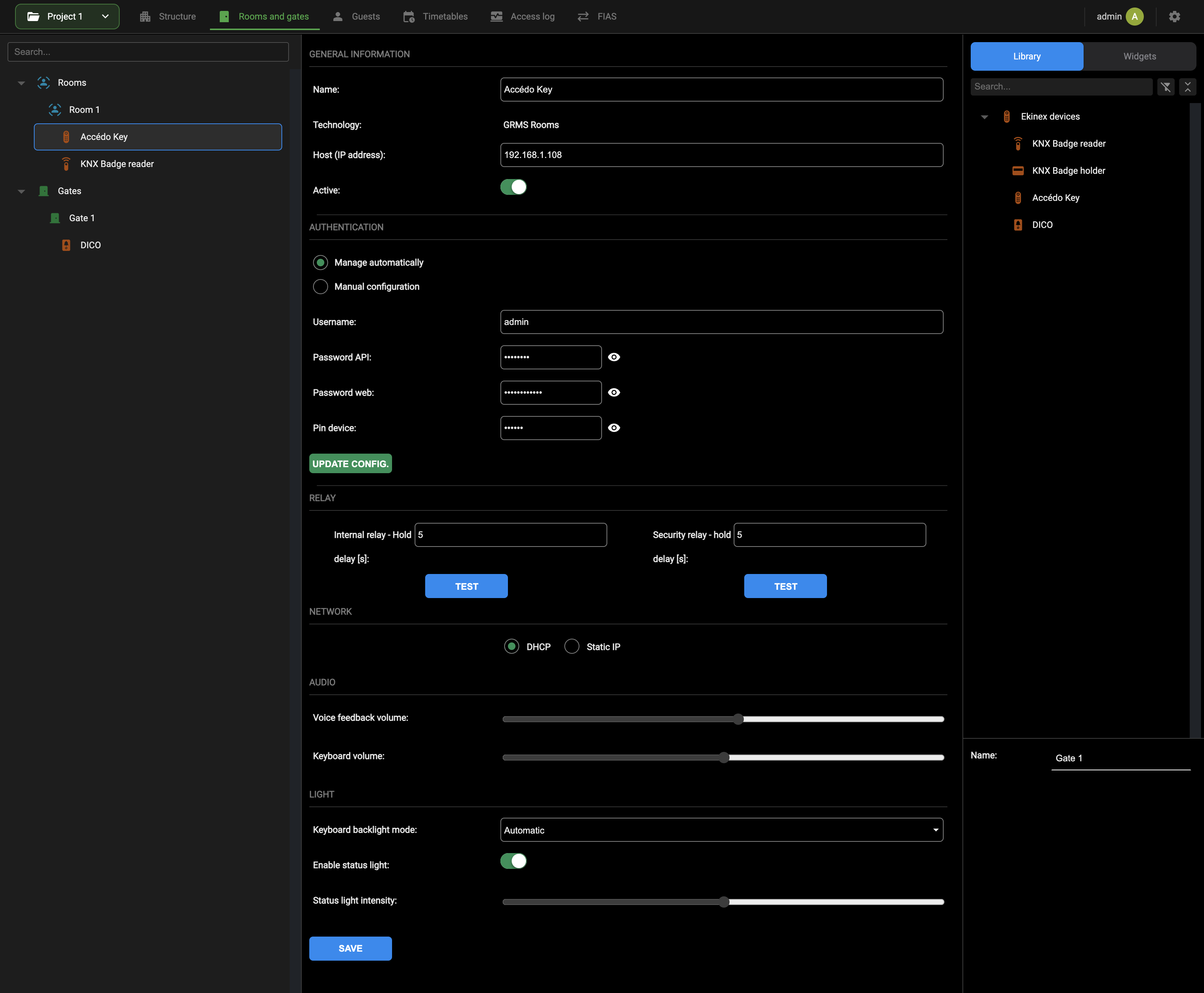Toggle the Active switch off
The height and width of the screenshot is (993, 1204).
(x=513, y=187)
